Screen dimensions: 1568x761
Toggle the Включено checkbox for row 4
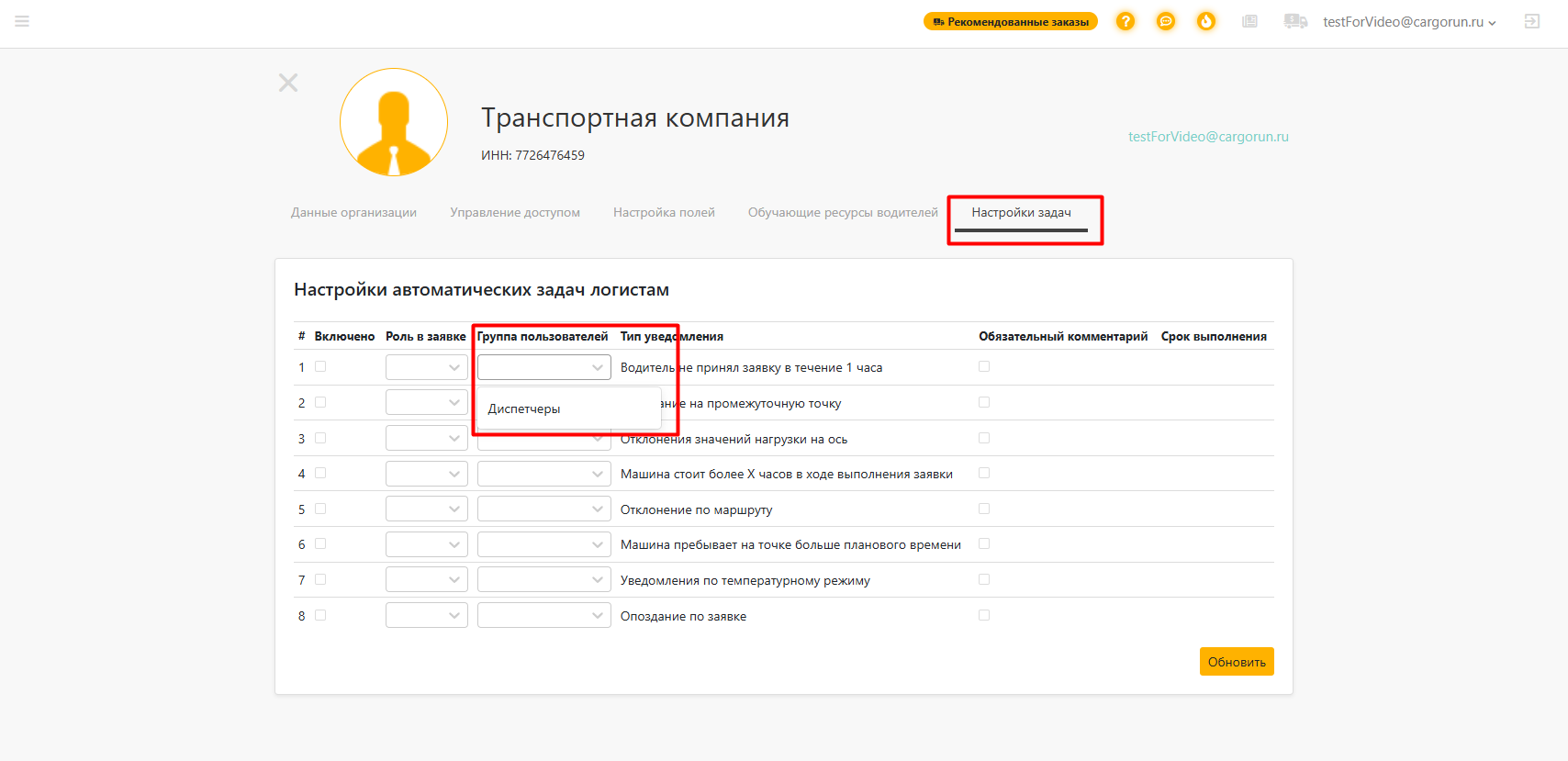[320, 473]
